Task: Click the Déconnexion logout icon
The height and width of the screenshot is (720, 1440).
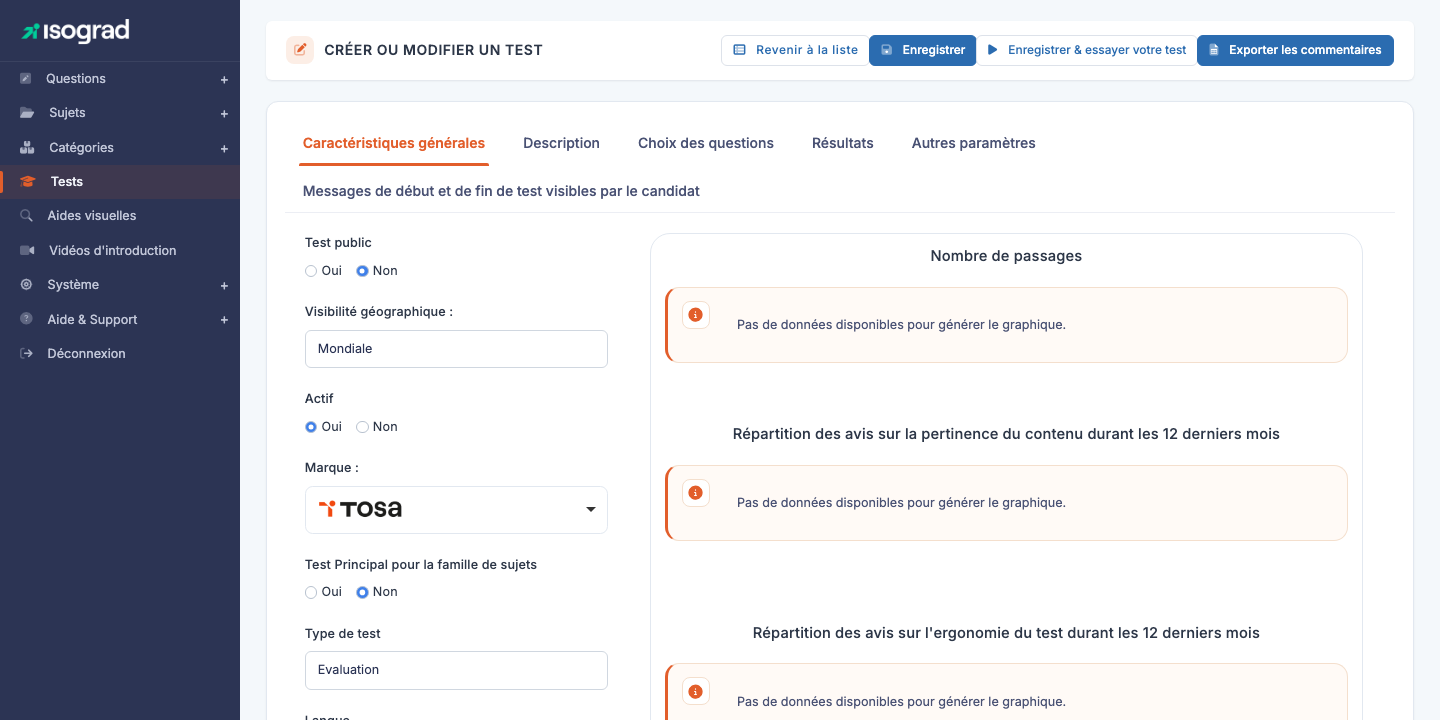Action: click(x=26, y=354)
